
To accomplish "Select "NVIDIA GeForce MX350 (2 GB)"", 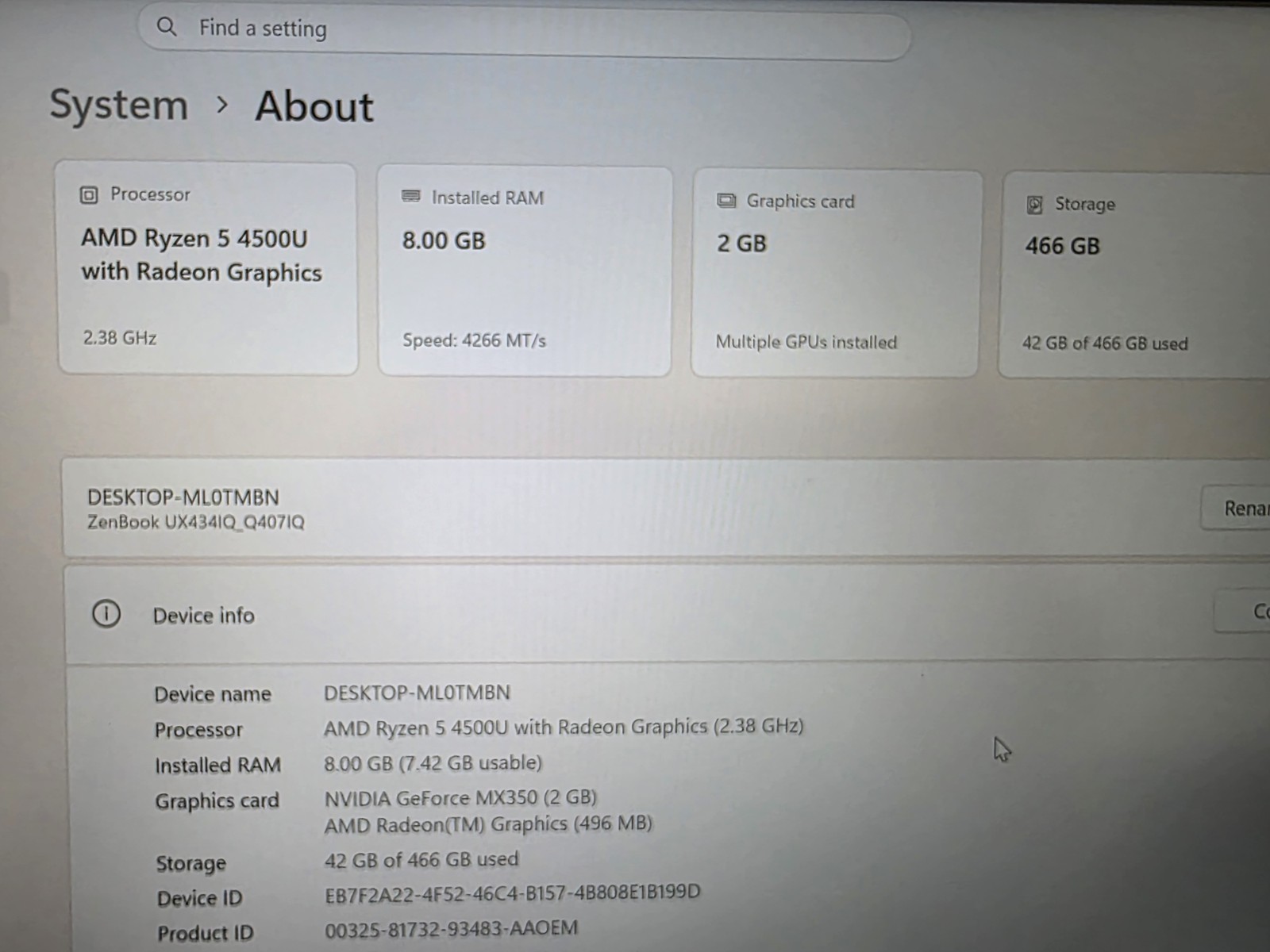I will [461, 797].
